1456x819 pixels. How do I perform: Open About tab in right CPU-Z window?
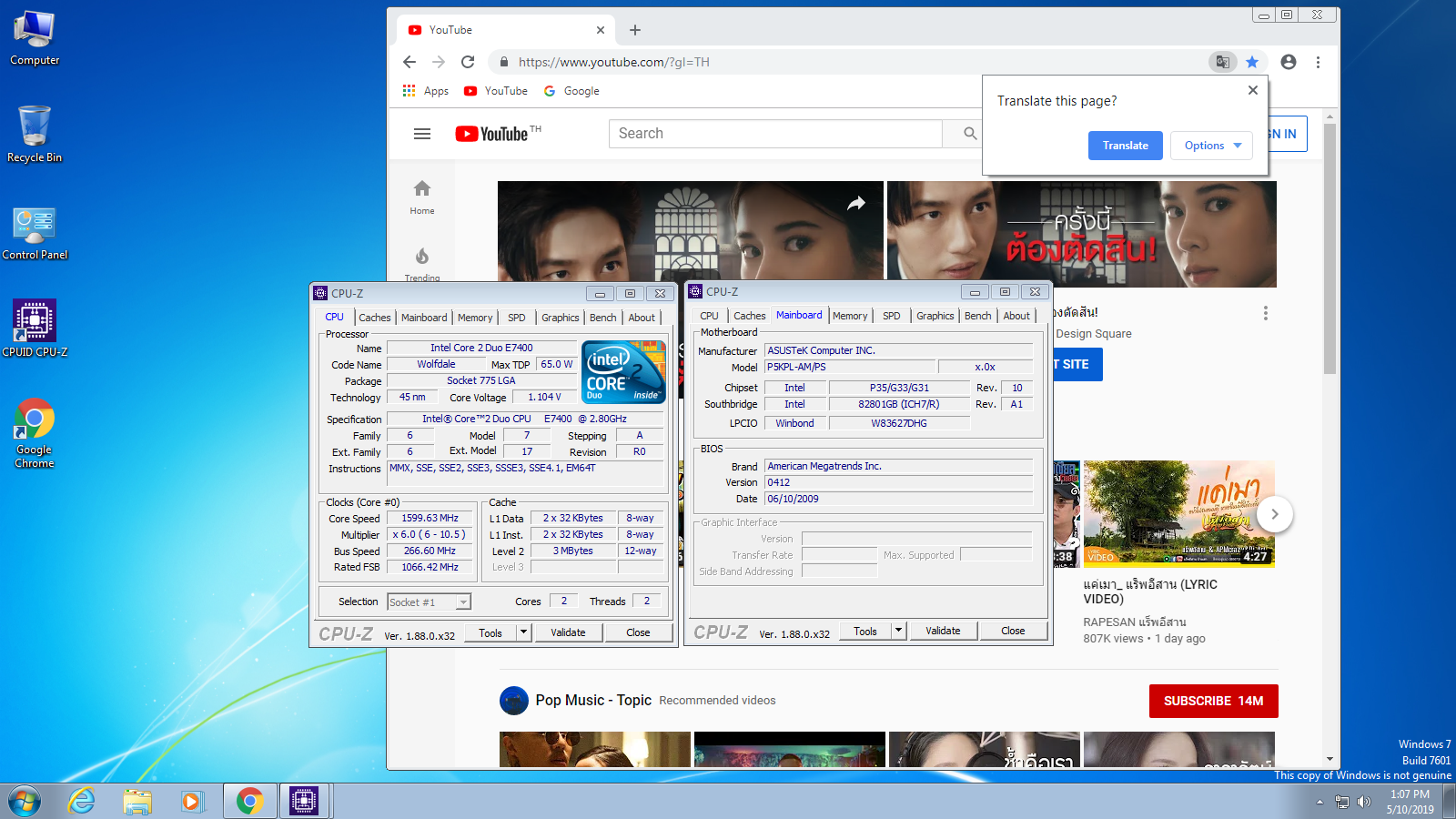[x=1016, y=316]
